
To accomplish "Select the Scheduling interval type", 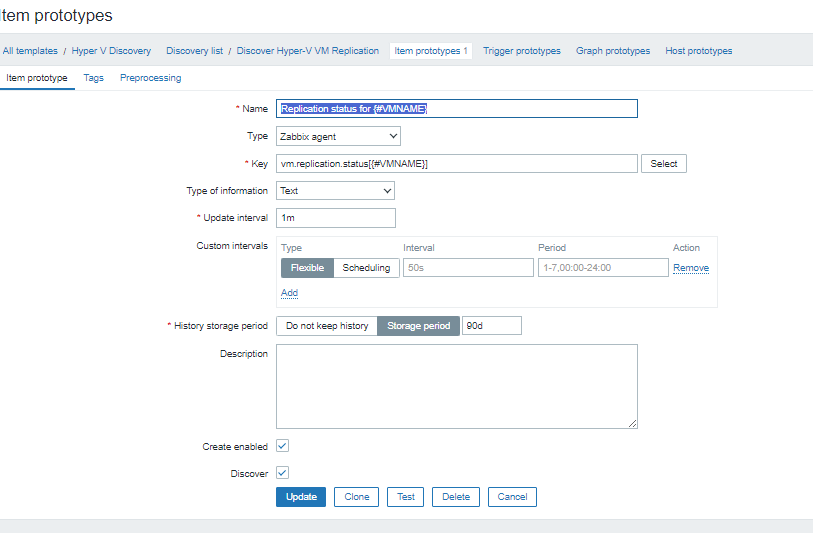I will click(366, 268).
